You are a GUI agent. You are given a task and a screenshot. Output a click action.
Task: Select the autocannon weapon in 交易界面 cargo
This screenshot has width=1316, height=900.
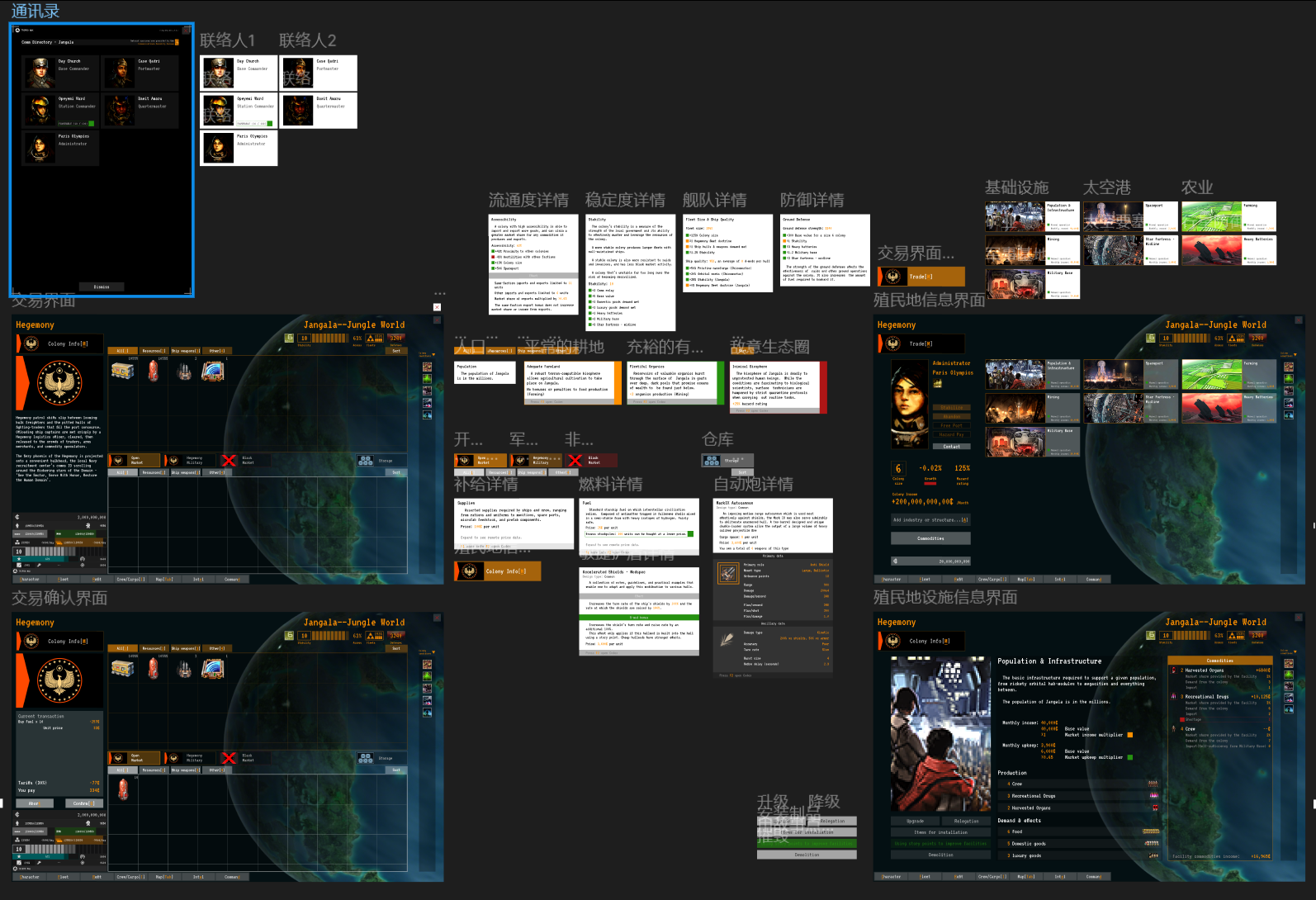coord(183,372)
